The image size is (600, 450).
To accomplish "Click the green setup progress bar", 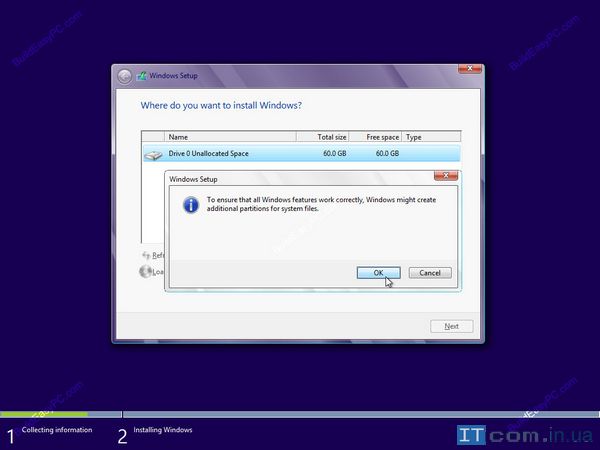I will pos(44,413).
